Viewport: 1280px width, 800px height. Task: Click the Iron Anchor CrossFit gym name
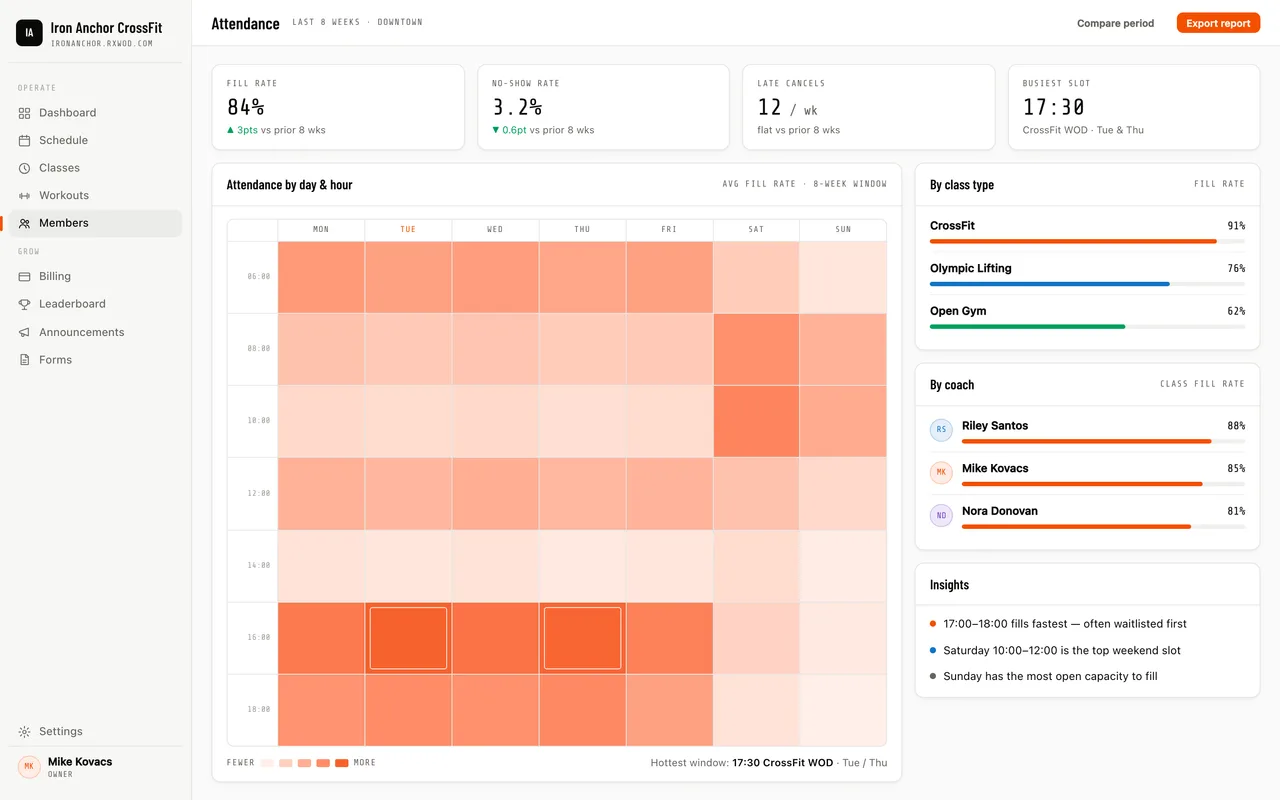106,28
